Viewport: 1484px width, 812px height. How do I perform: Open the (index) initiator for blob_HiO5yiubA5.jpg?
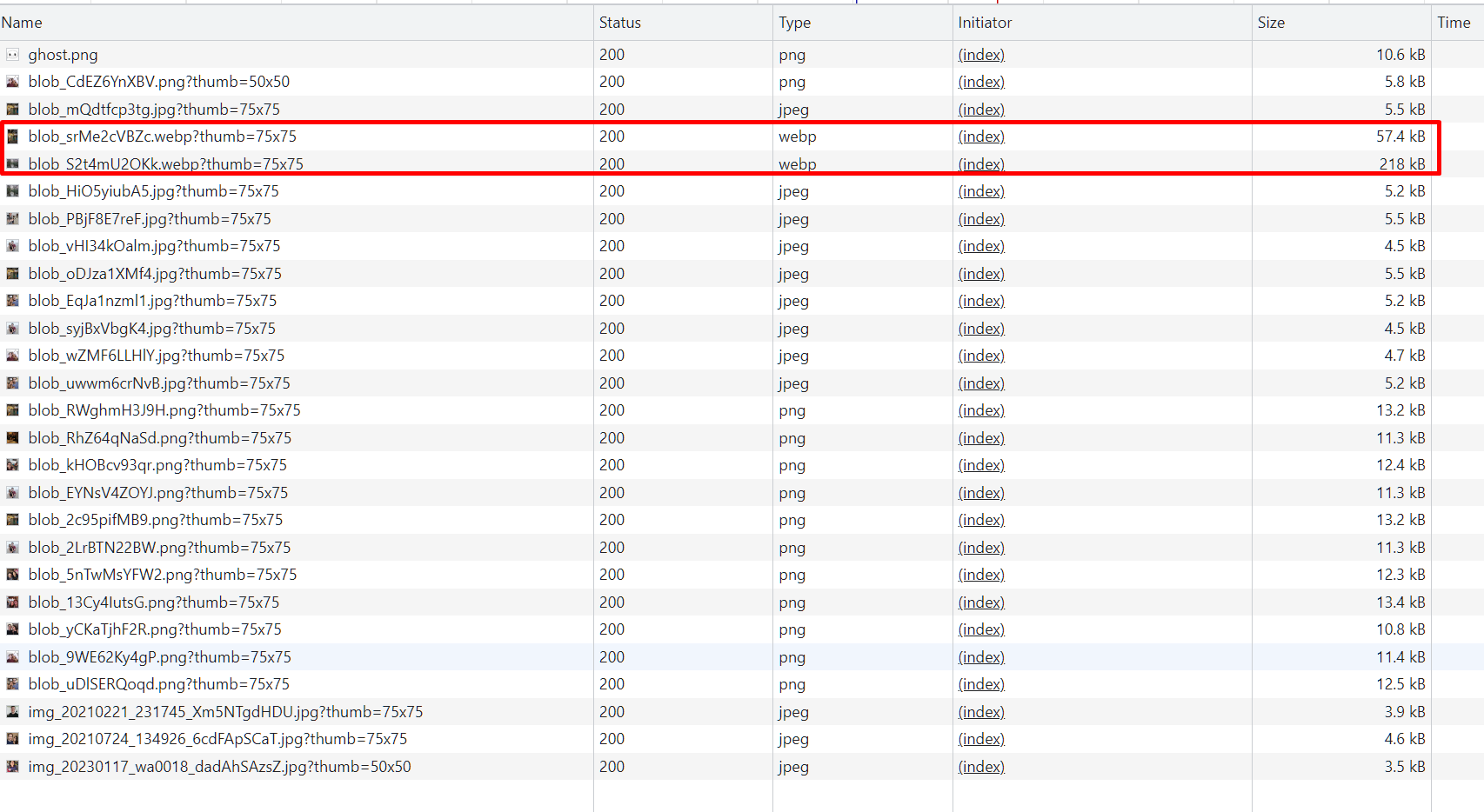click(x=981, y=191)
